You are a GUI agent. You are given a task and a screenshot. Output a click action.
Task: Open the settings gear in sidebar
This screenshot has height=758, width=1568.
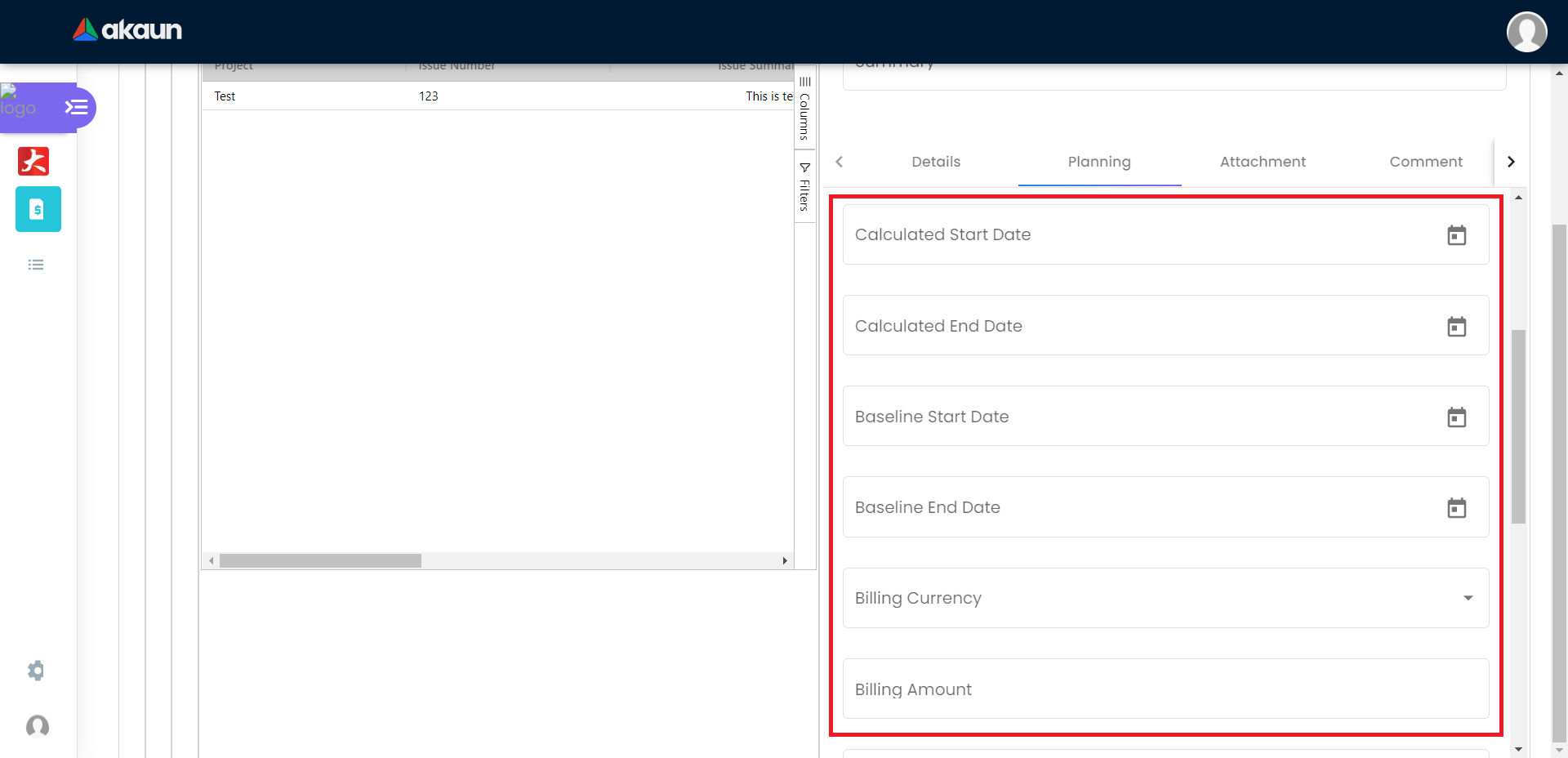click(36, 671)
